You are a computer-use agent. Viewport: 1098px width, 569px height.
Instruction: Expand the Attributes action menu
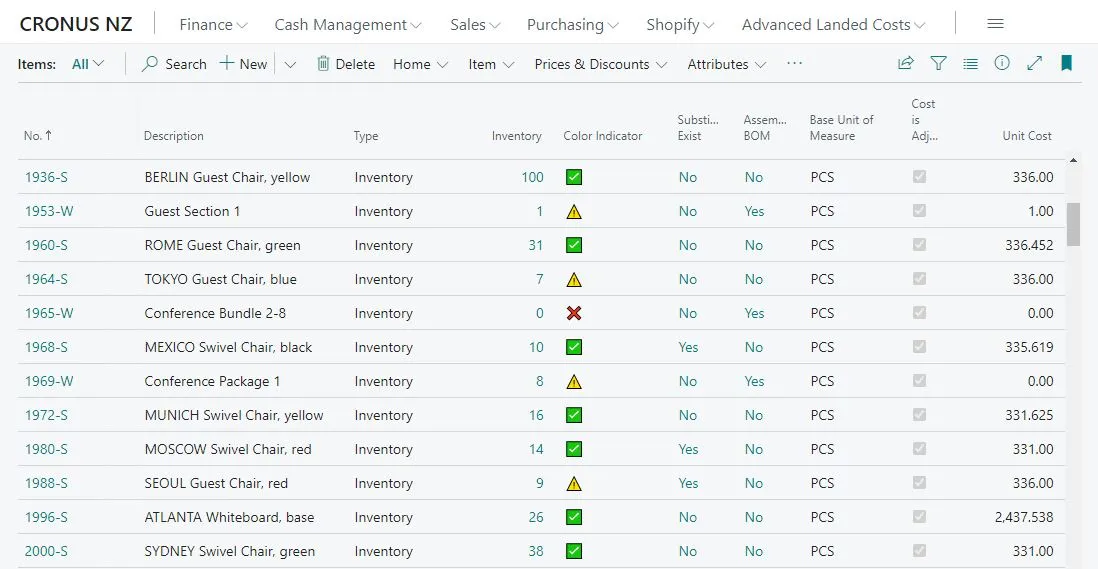(x=727, y=64)
